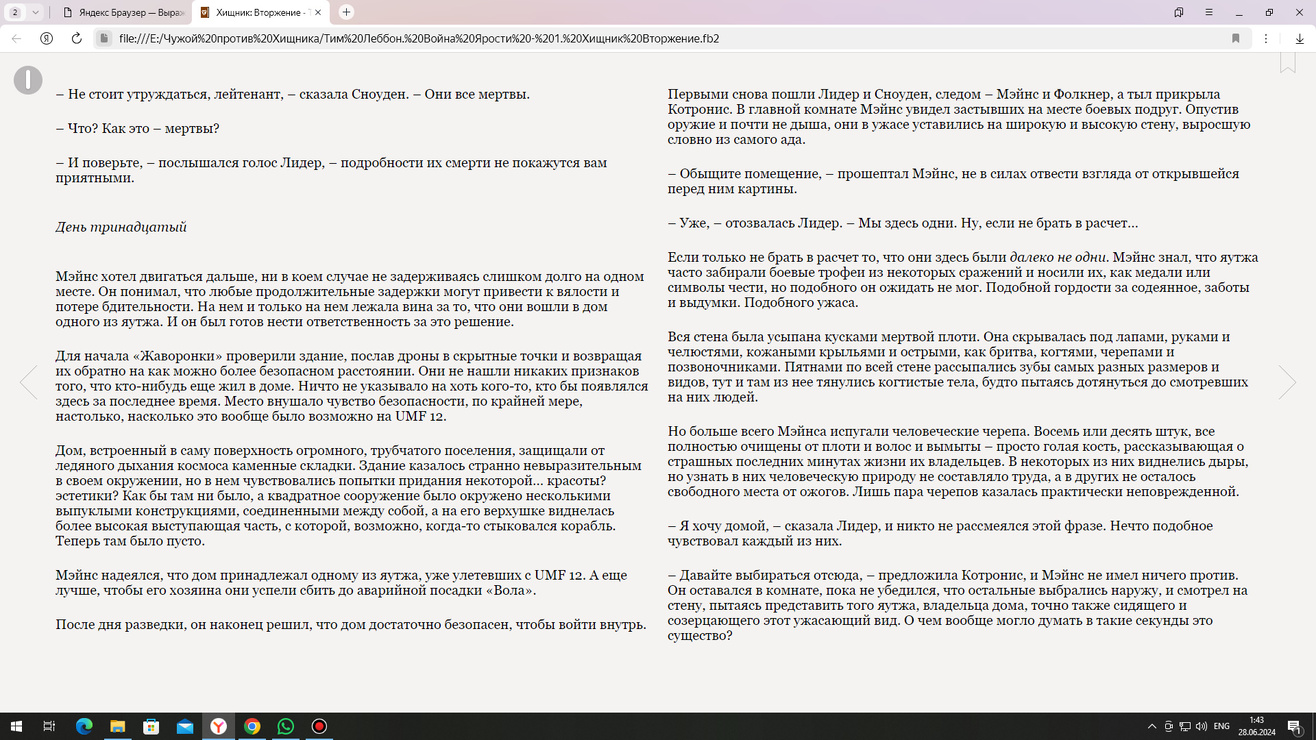
Task: Open File Explorer from the taskbar
Action: pyautogui.click(x=117, y=726)
